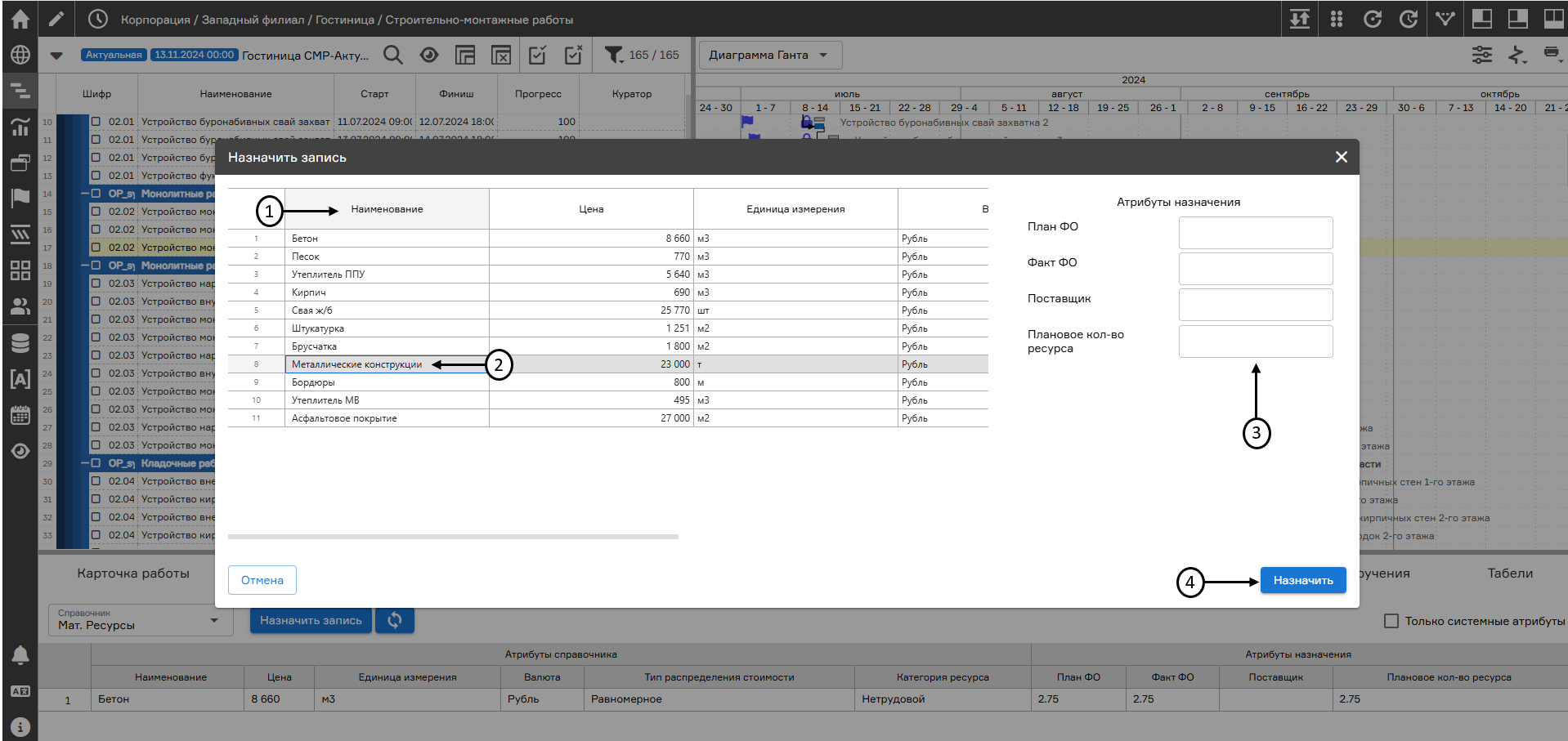Click the refresh icon beside Назначить запись
Screen dimensions: 1568x741
coord(395,620)
